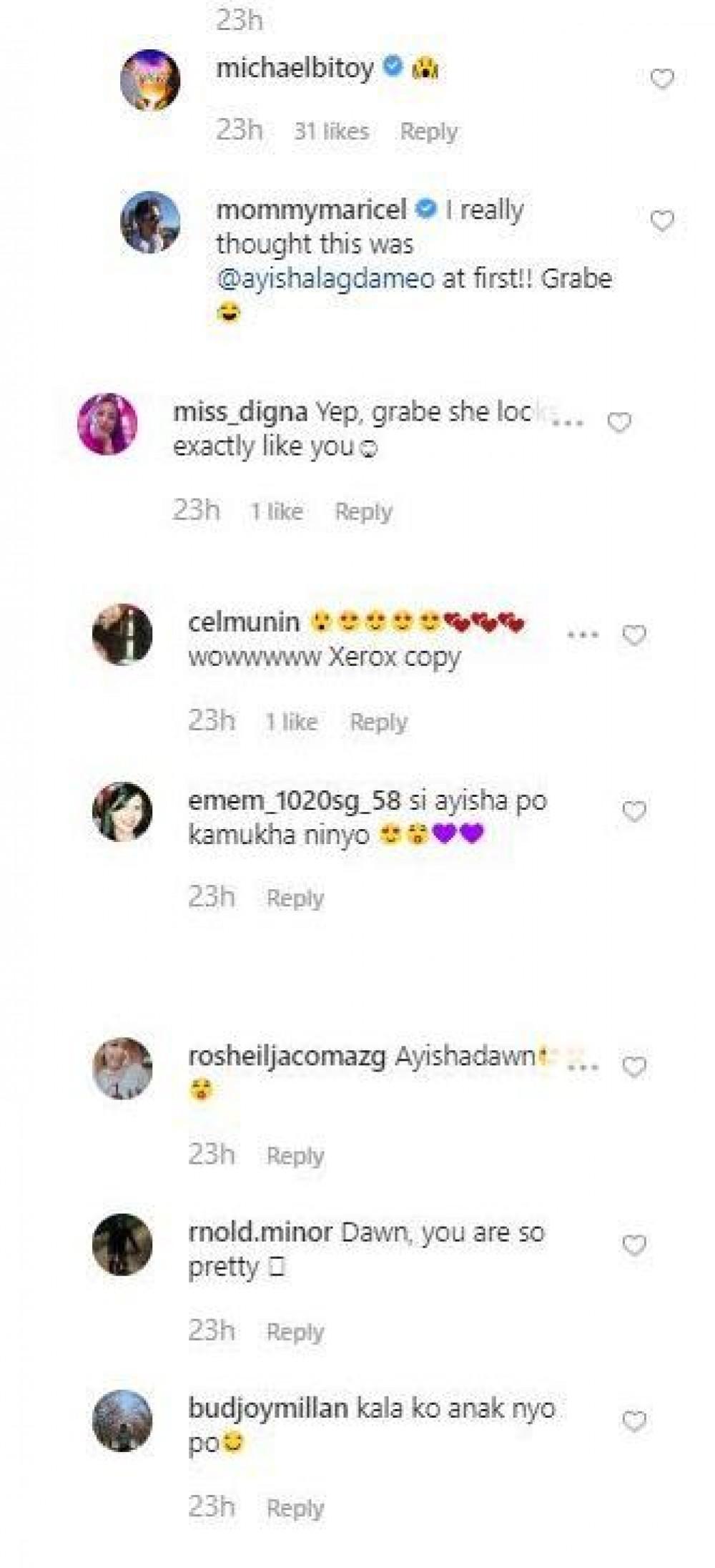
Task: Open three-dot menu on celmunin's comment
Action: click(x=583, y=634)
